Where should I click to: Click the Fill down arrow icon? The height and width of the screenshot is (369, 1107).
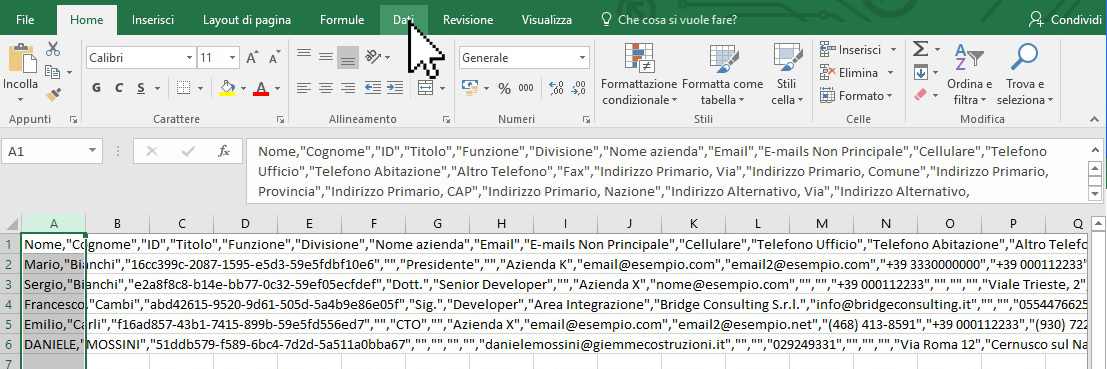point(920,72)
